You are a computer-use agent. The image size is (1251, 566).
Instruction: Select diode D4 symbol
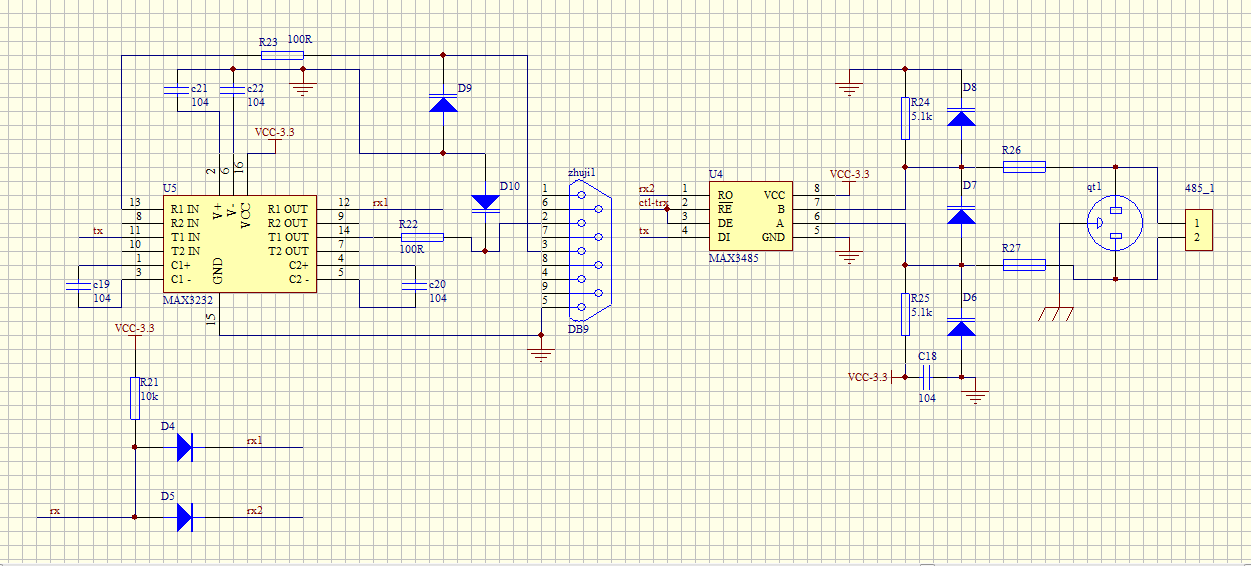click(184, 447)
